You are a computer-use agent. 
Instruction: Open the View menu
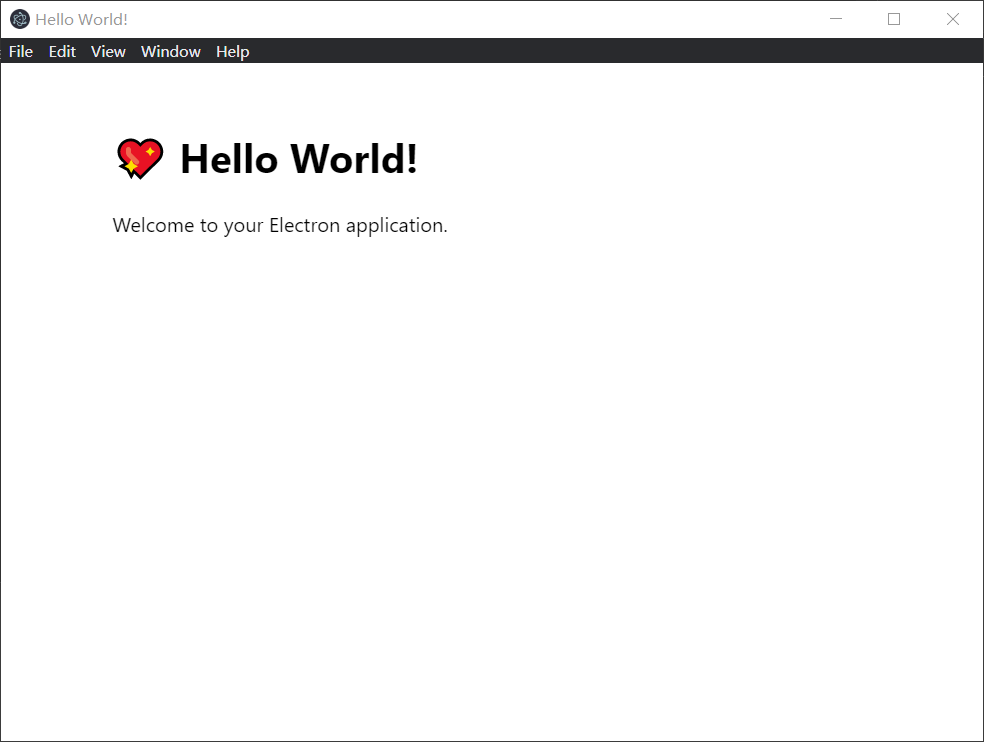[108, 51]
